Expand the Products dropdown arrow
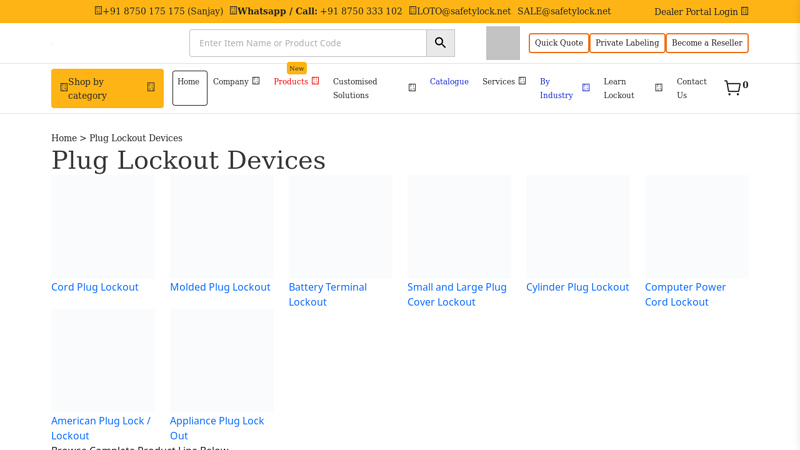This screenshot has height=450, width=800. click(315, 81)
